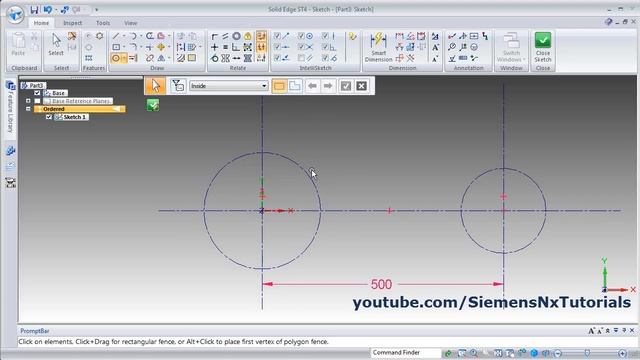Image resolution: width=640 pixels, height=360 pixels.
Task: Adjust the zoom slider in status bar
Action: [x=587, y=353]
